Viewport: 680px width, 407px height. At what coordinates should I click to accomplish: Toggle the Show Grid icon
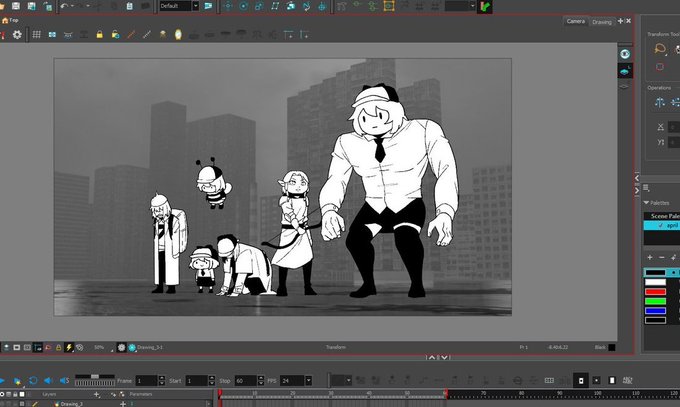pos(36,34)
